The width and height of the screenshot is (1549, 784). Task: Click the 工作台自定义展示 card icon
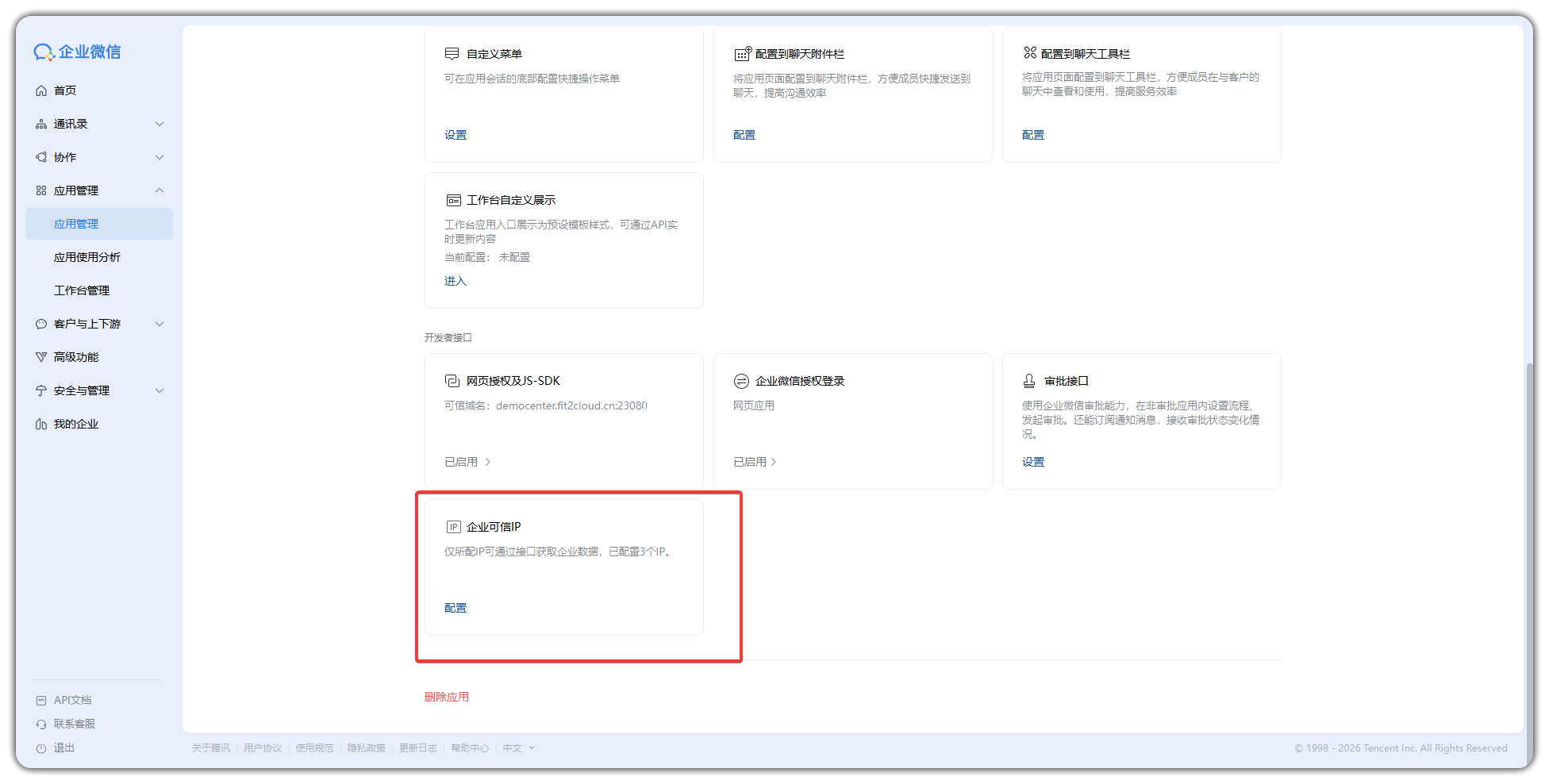click(452, 199)
